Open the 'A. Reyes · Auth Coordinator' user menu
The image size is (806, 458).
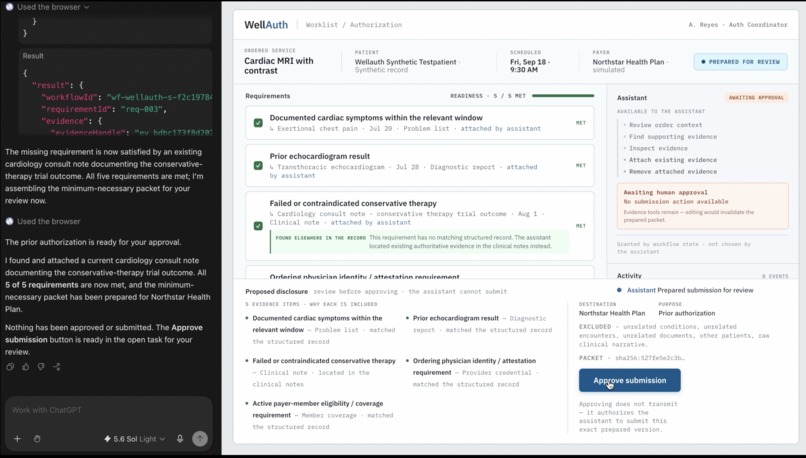coord(738,25)
